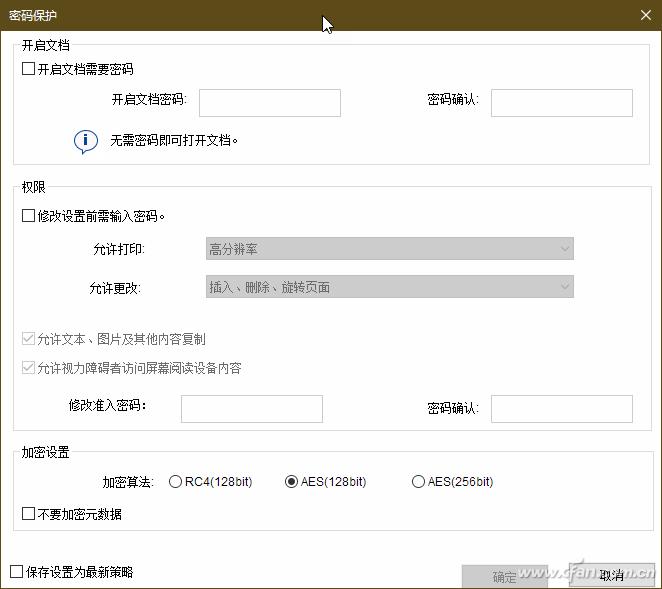Click the 取消 button
This screenshot has height=589, width=662.
(611, 576)
